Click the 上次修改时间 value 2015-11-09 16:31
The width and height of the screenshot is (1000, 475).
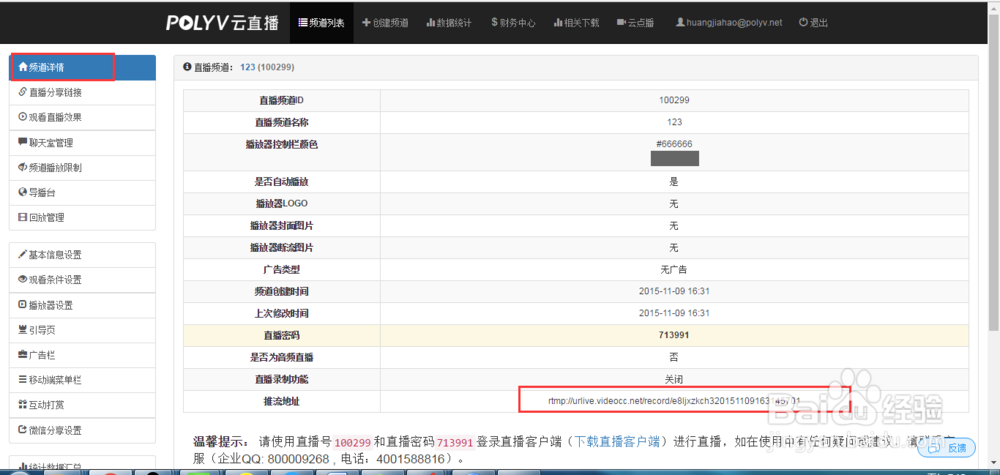674,313
